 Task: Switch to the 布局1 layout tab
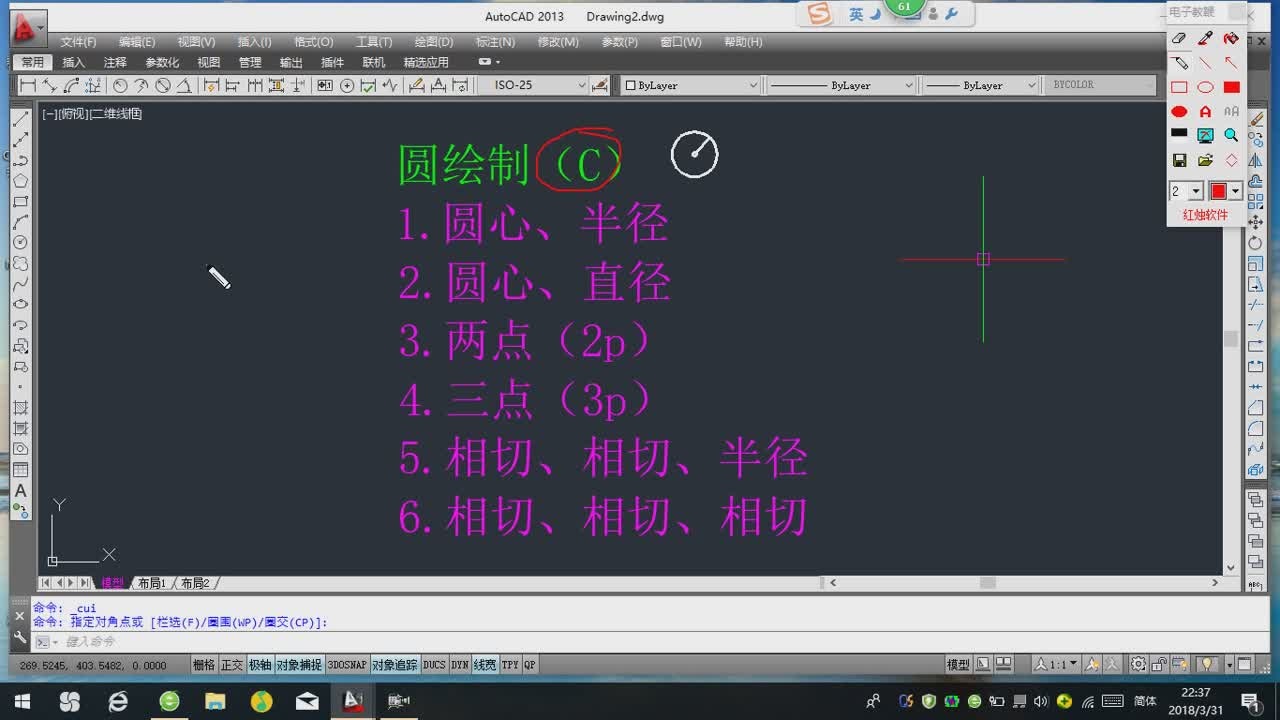(152, 583)
